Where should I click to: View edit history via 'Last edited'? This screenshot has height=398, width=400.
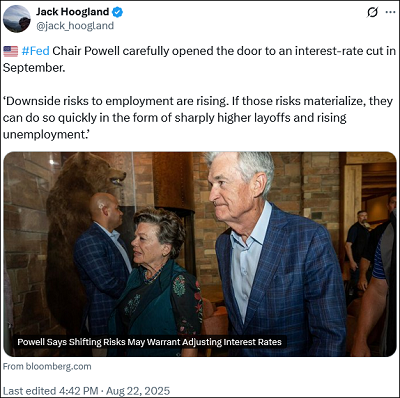(29, 391)
